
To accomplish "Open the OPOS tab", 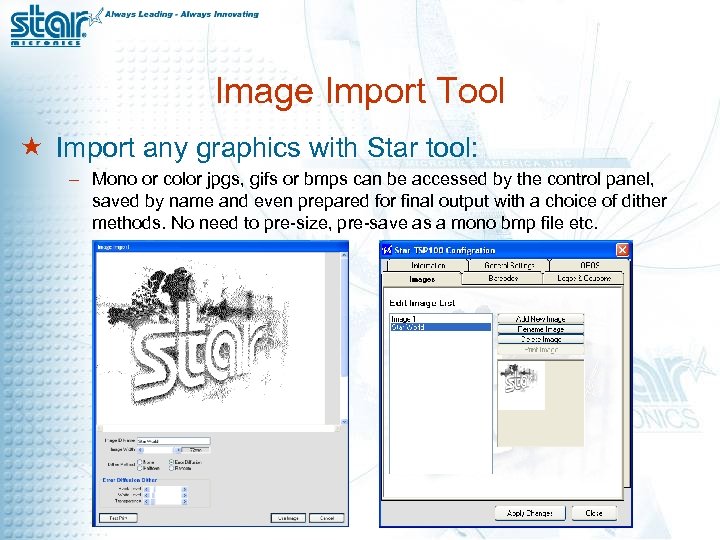I will 589,265.
